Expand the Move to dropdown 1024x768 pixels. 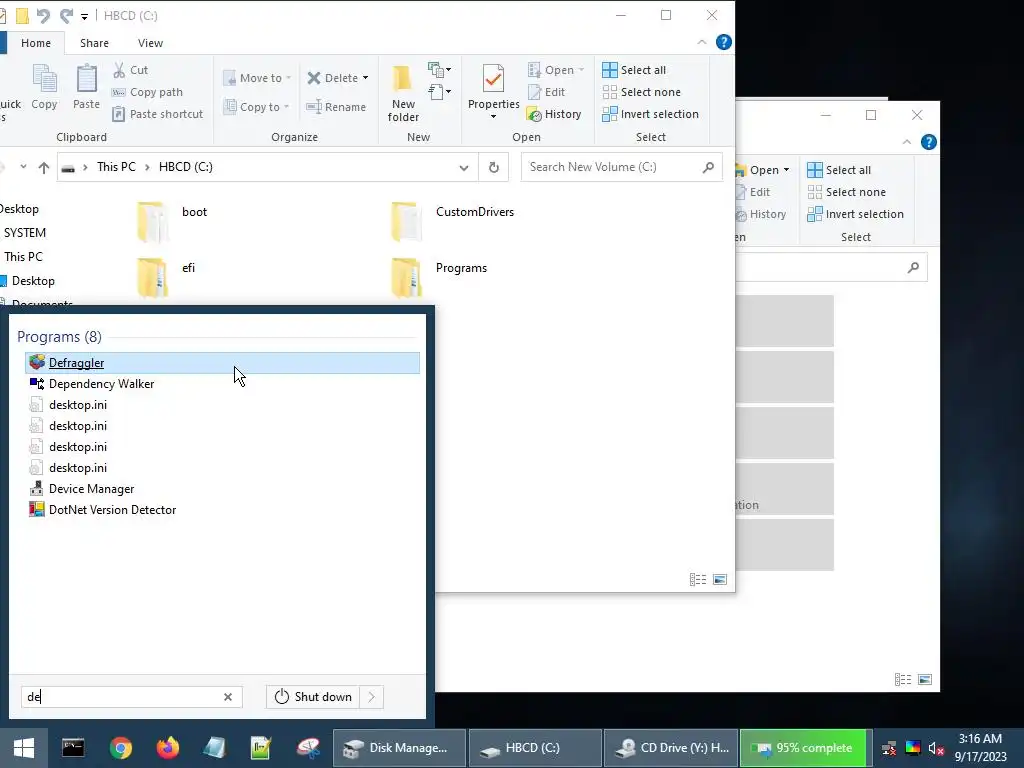point(288,78)
